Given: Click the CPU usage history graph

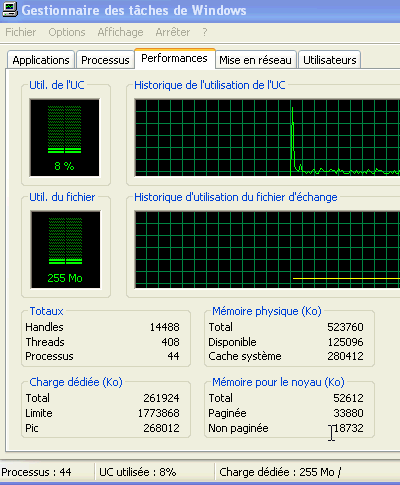Looking at the screenshot, I should click(267, 138).
